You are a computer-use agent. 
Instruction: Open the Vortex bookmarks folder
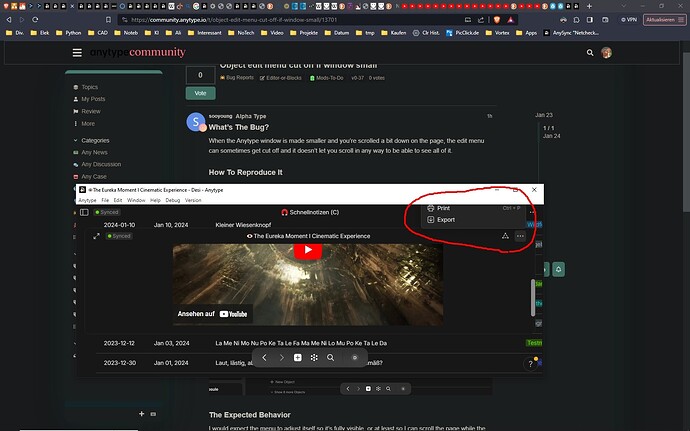tap(497, 33)
